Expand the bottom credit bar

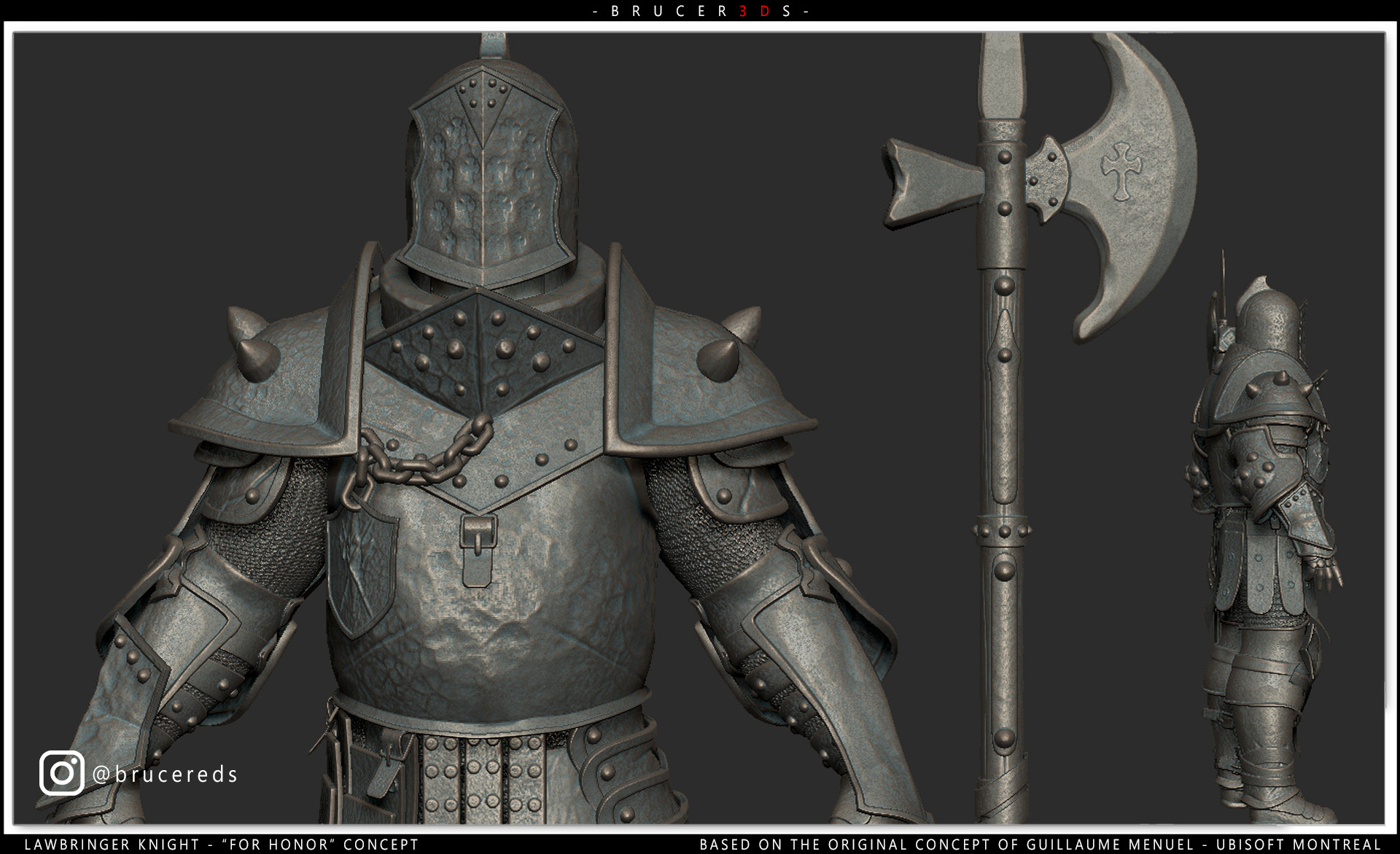point(700,845)
